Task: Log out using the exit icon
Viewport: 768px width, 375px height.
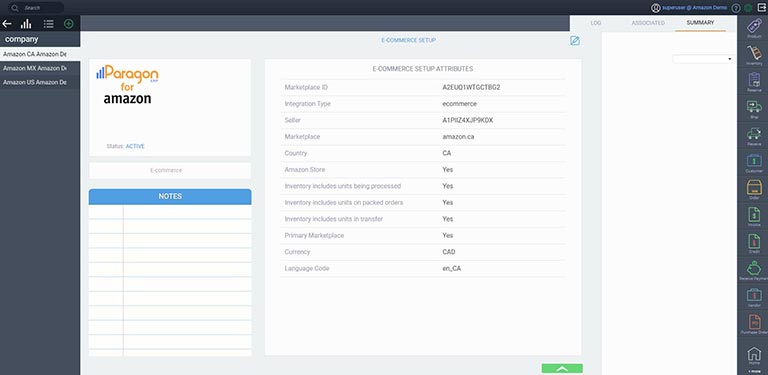Action: (761, 7)
